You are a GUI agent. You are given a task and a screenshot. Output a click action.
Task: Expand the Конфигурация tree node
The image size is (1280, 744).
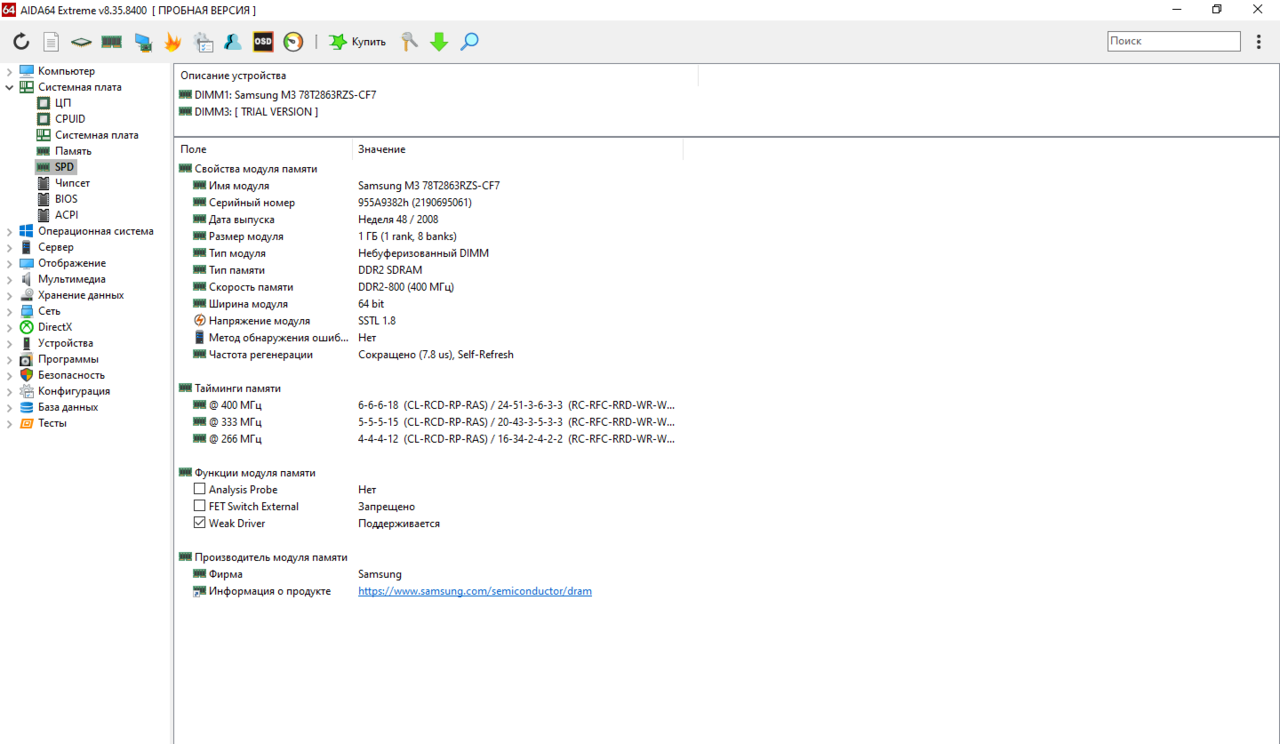(9, 391)
